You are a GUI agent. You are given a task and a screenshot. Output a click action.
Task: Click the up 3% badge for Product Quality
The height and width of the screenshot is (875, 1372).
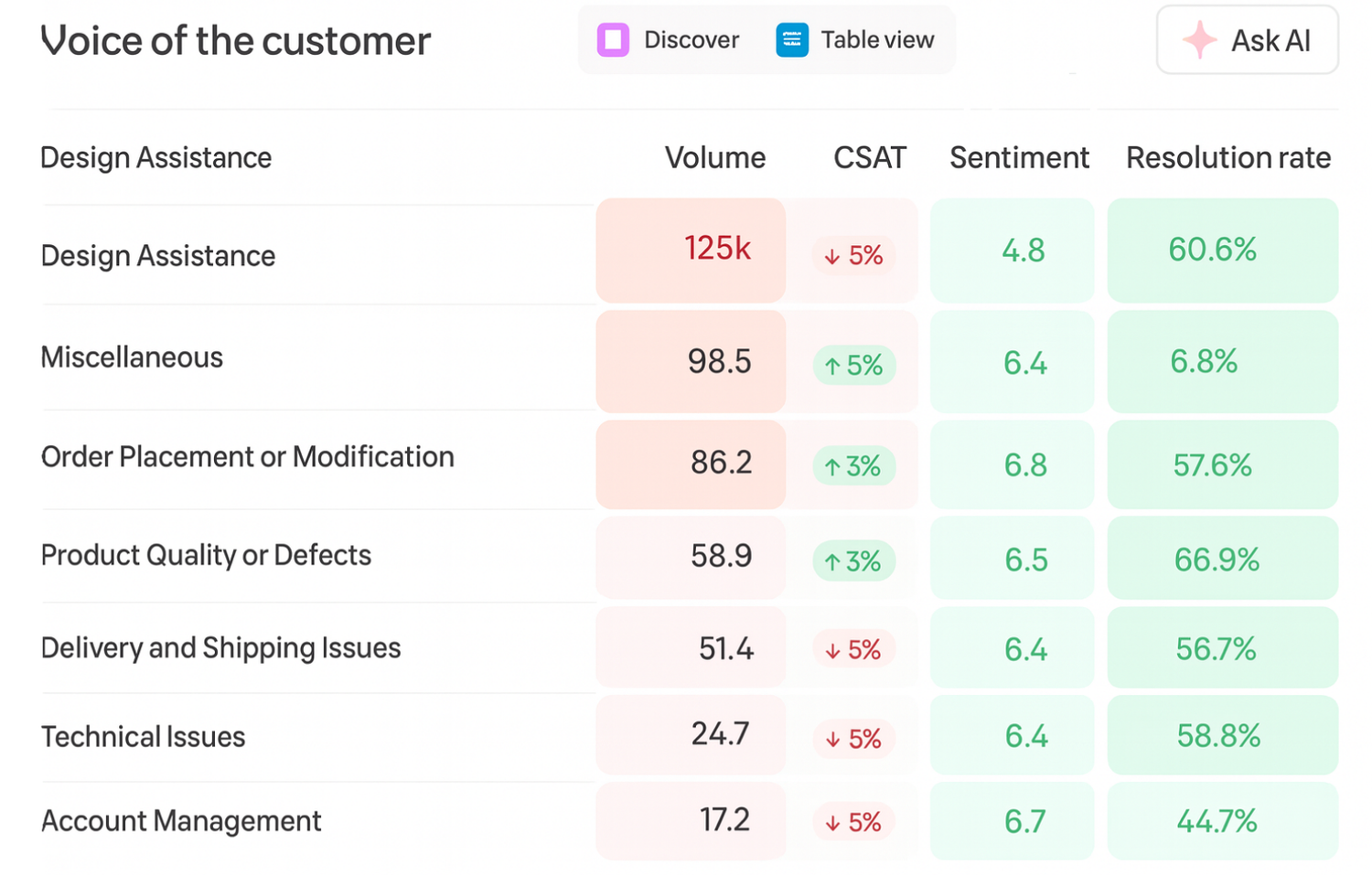click(x=853, y=561)
